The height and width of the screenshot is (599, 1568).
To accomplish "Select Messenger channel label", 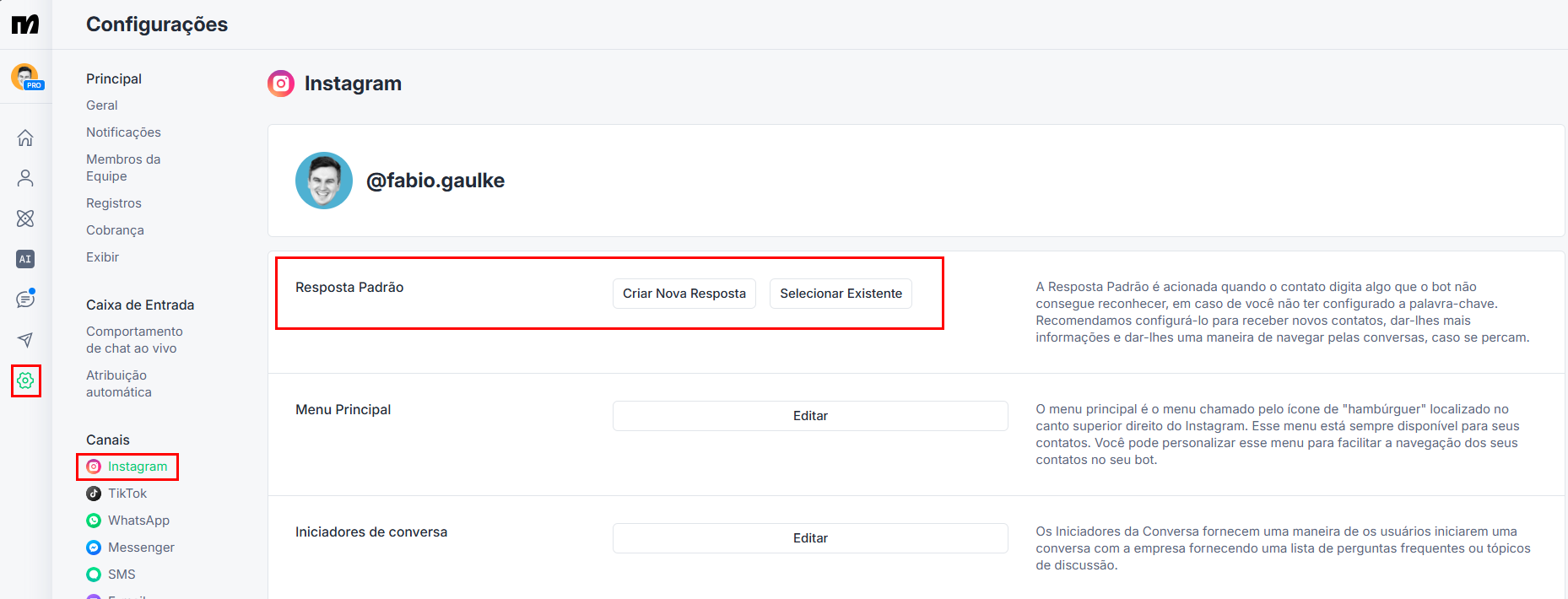I will (x=141, y=548).
